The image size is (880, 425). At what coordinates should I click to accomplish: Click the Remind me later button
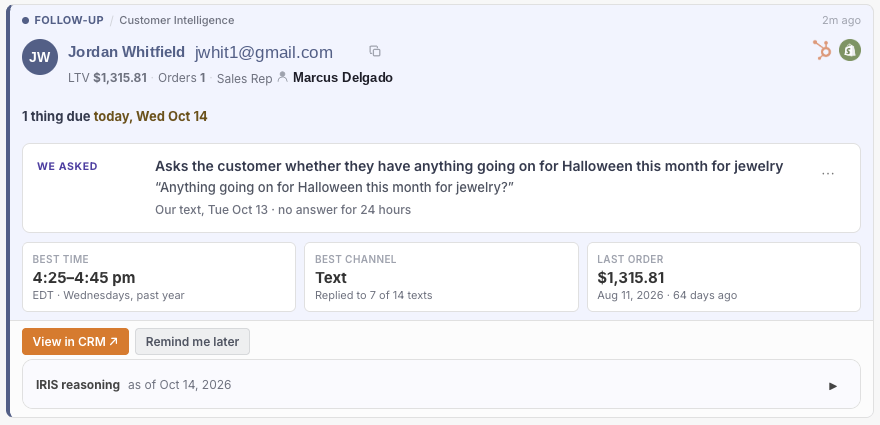[x=192, y=341]
